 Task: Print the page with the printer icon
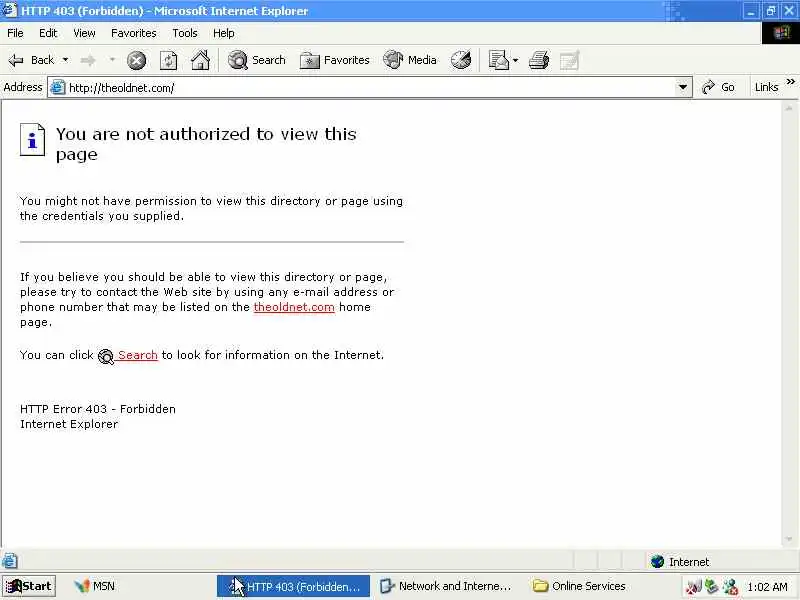(539, 60)
